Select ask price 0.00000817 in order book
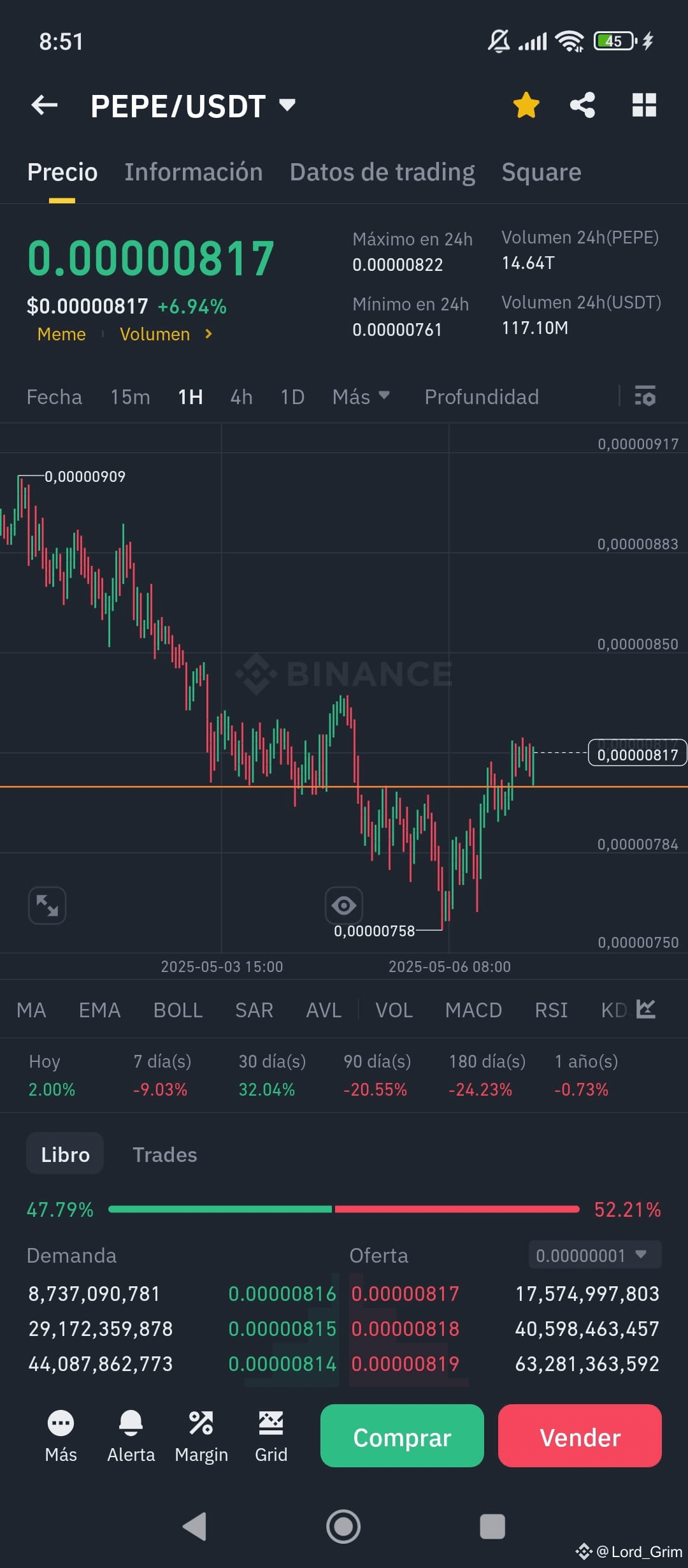Screen dimensions: 688x1568 coord(405,1293)
